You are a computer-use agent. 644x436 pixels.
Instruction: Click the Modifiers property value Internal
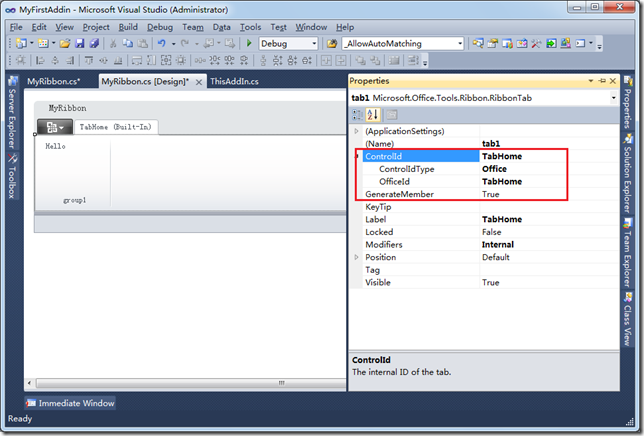[549, 244]
